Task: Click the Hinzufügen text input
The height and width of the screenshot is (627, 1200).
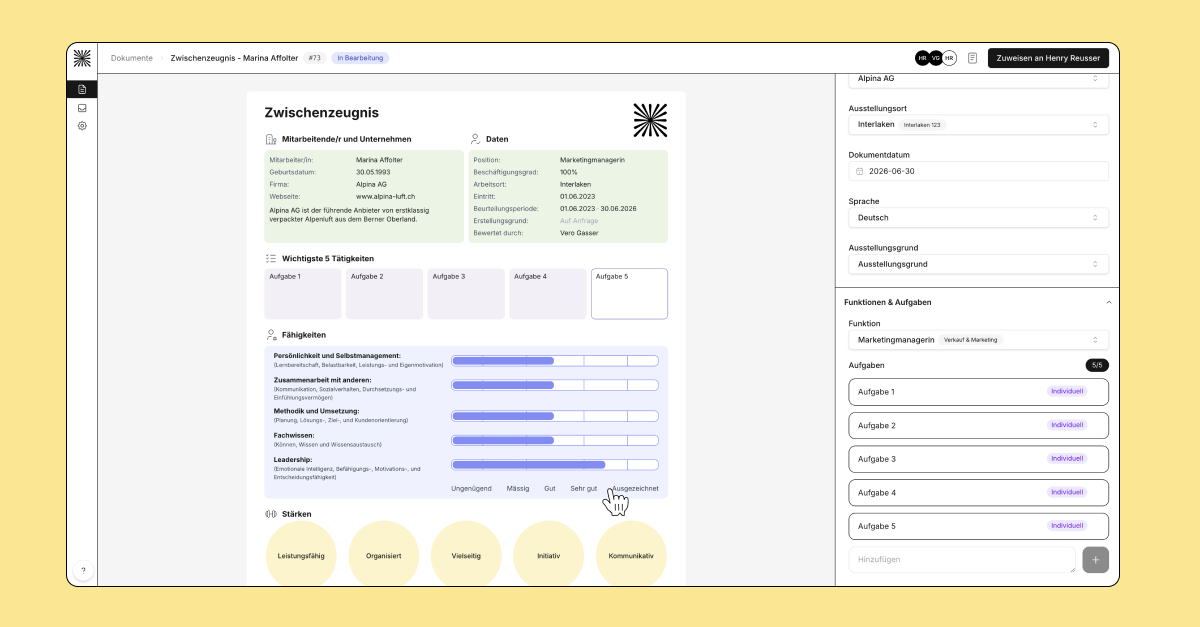Action: pyautogui.click(x=962, y=560)
